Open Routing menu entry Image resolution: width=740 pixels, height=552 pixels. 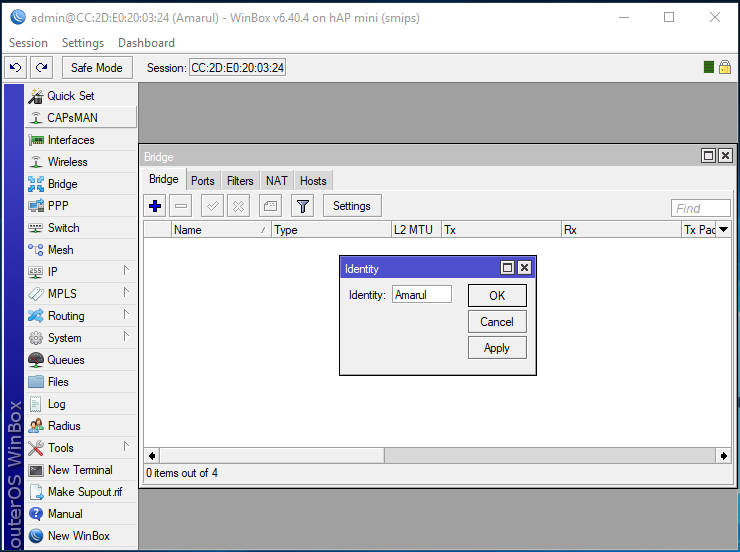81,316
